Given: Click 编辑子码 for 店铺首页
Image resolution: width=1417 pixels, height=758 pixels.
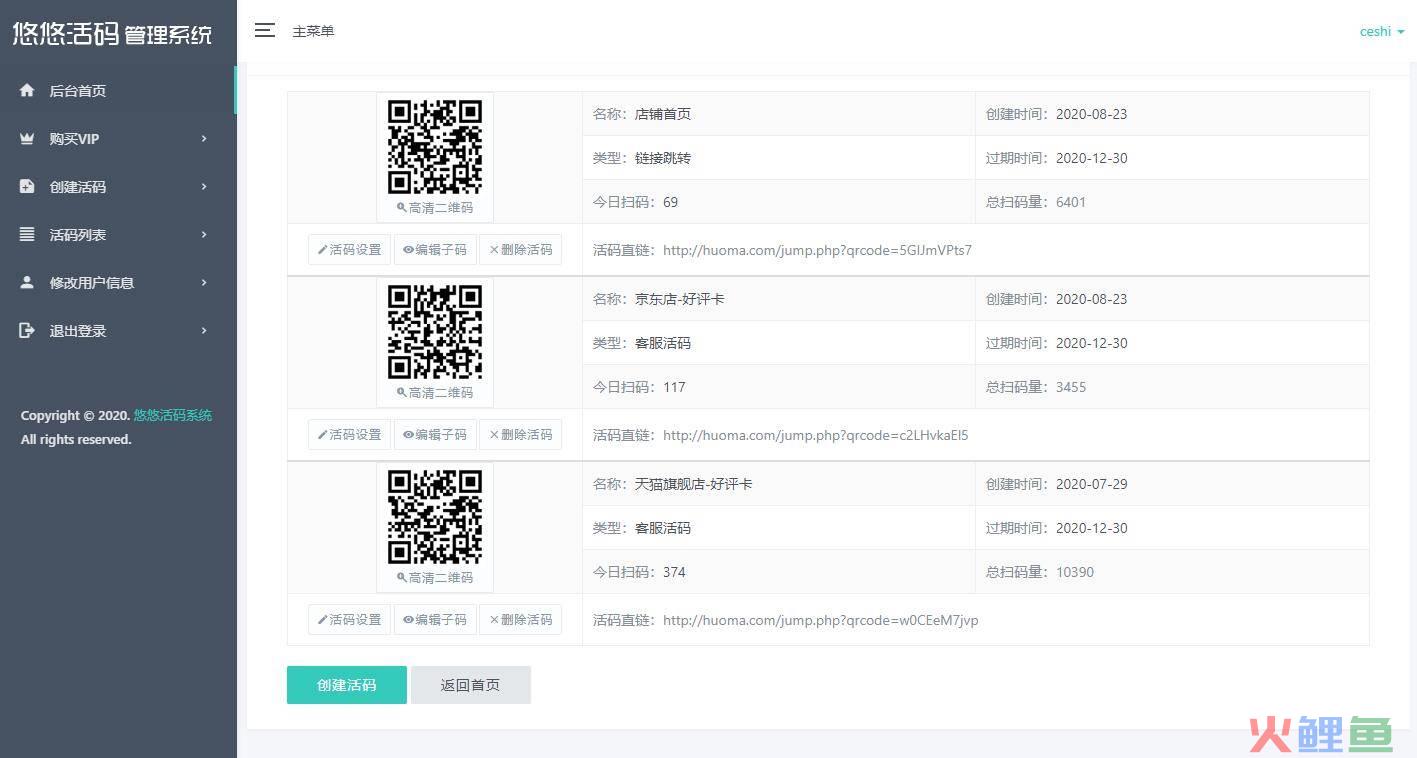Looking at the screenshot, I should coord(435,250).
